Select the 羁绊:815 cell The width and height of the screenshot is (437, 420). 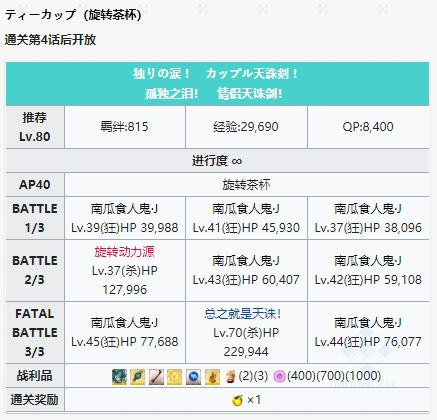pyautogui.click(x=125, y=127)
